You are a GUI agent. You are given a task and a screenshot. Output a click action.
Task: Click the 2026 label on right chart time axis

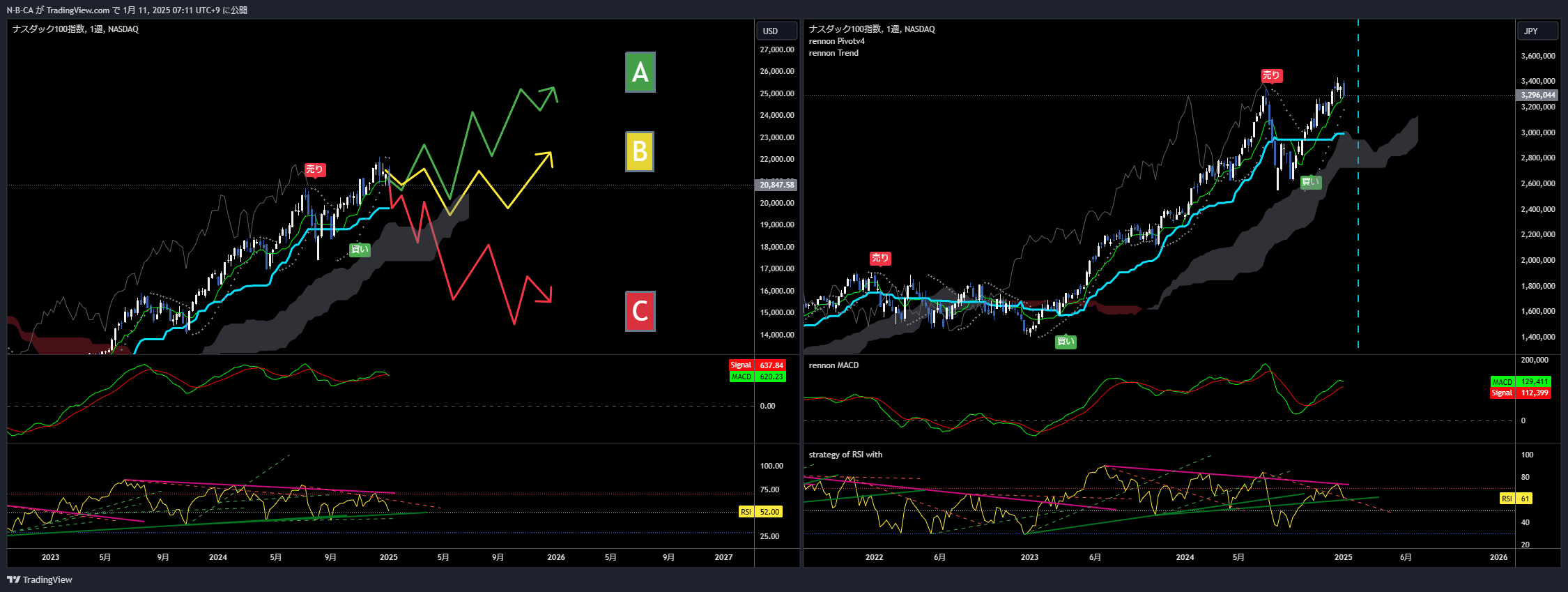point(1498,557)
